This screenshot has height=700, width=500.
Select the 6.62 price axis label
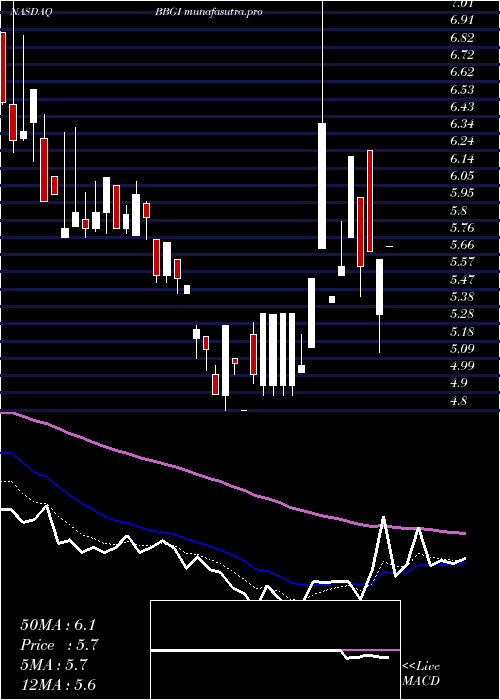(x=462, y=72)
